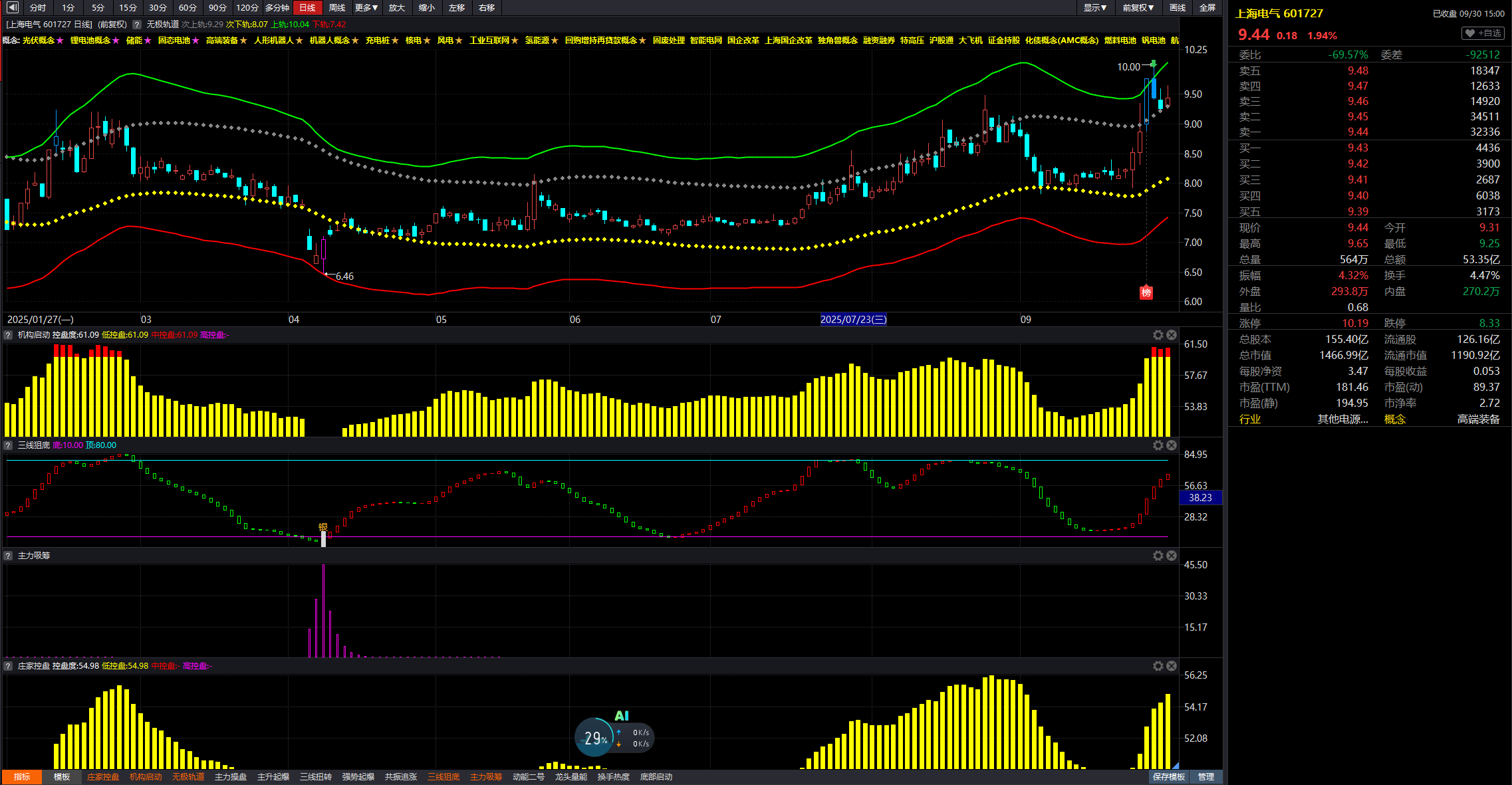Screen dimensions: 1512x785
Task: Click the collapse-left arrow icon at top-left
Action: pyautogui.click(x=12, y=7)
